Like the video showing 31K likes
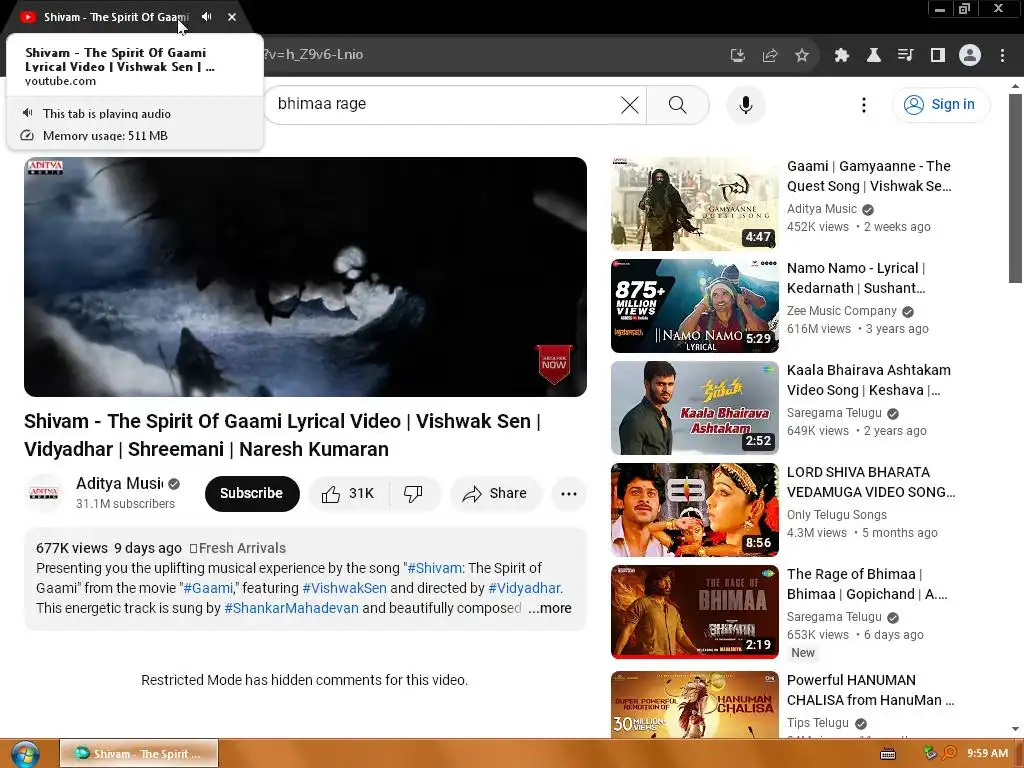Screen dimensions: 1024x768 pos(348,494)
